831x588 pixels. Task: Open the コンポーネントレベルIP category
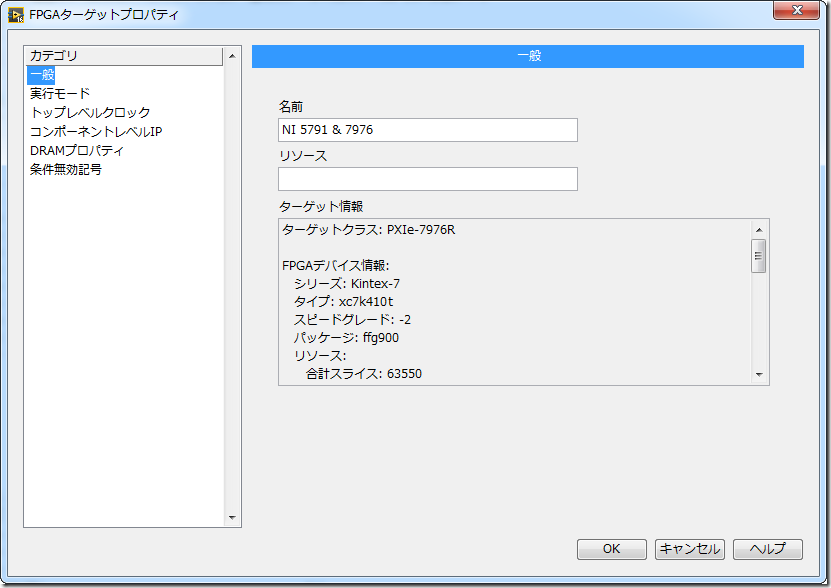pos(96,131)
